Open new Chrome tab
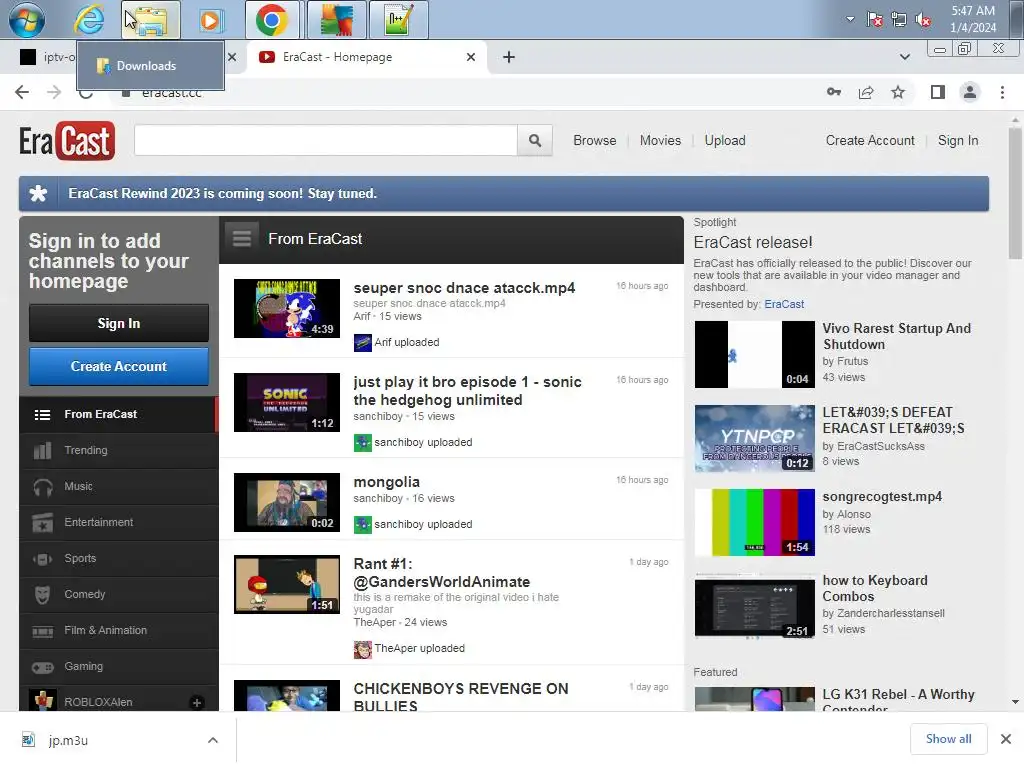This screenshot has height=768, width=1024. [x=509, y=57]
